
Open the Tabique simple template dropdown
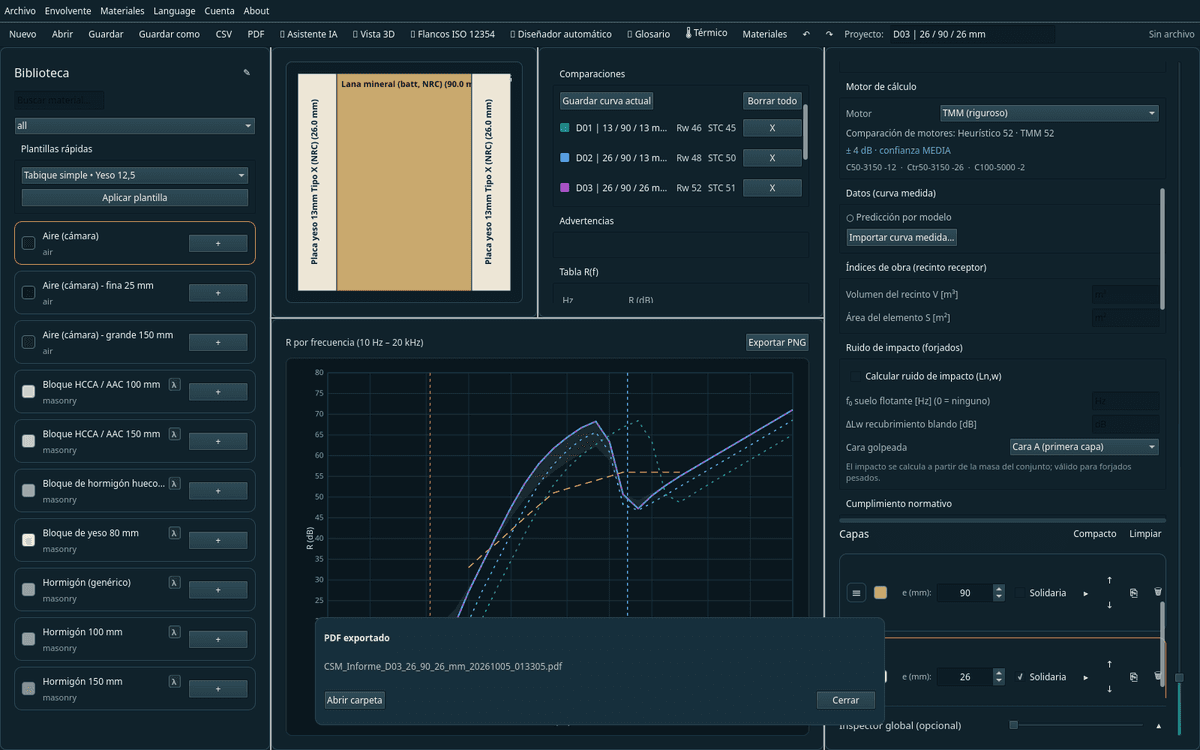[x=134, y=175]
